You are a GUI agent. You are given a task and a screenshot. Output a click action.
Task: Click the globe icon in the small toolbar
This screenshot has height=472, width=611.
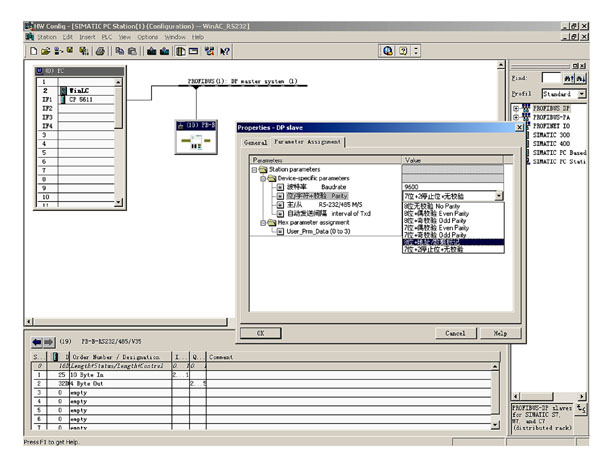point(388,51)
